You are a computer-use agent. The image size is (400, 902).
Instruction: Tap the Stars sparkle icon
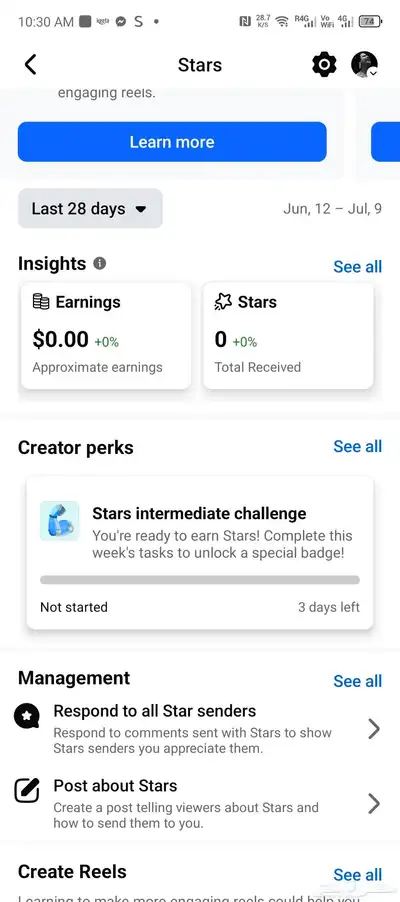click(223, 302)
